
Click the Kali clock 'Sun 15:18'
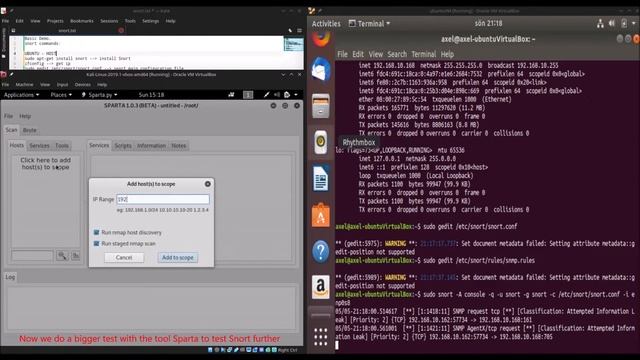pyautogui.click(x=151, y=95)
